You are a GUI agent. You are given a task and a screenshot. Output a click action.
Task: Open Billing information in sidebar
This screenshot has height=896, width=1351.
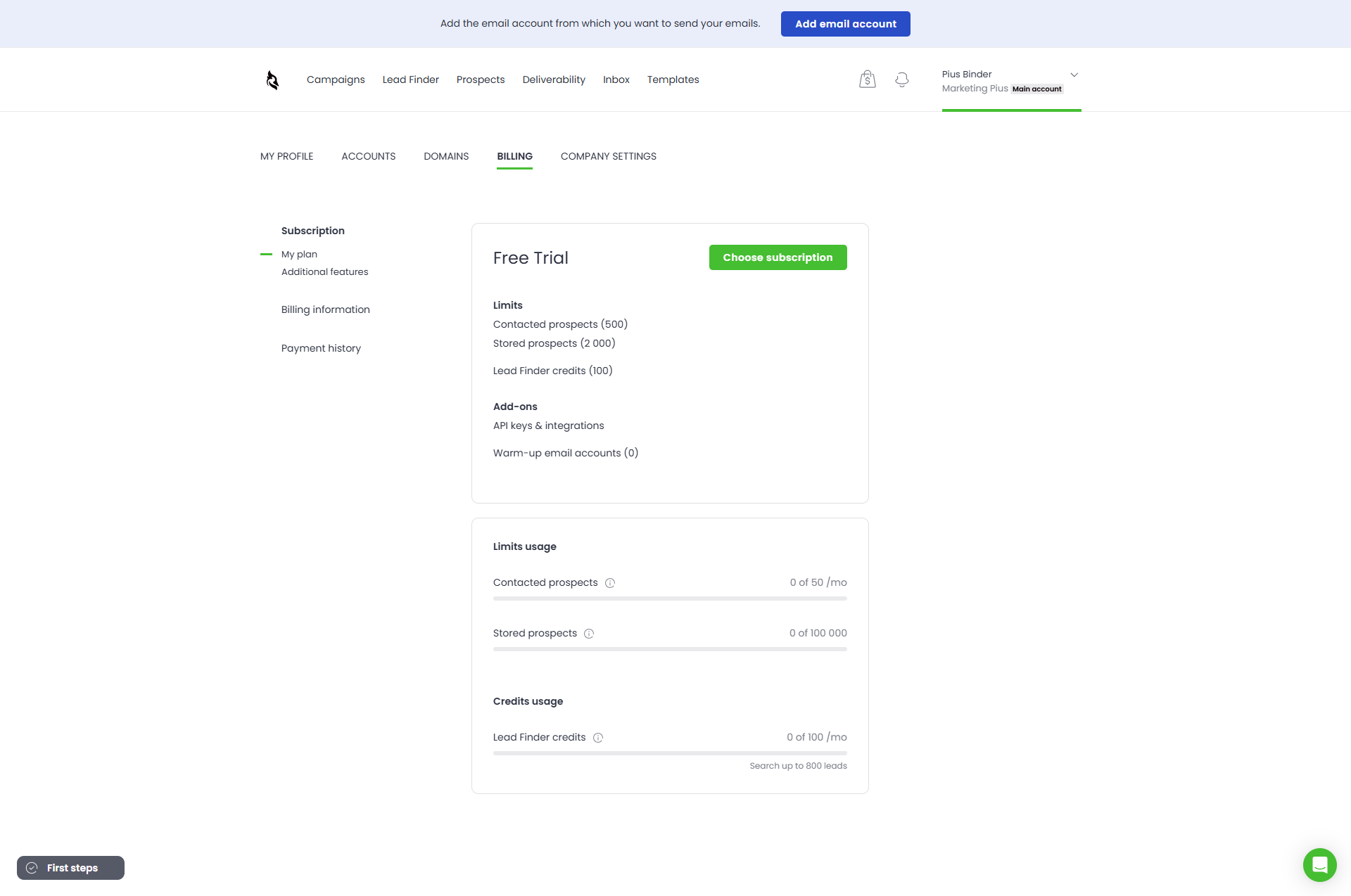(325, 309)
